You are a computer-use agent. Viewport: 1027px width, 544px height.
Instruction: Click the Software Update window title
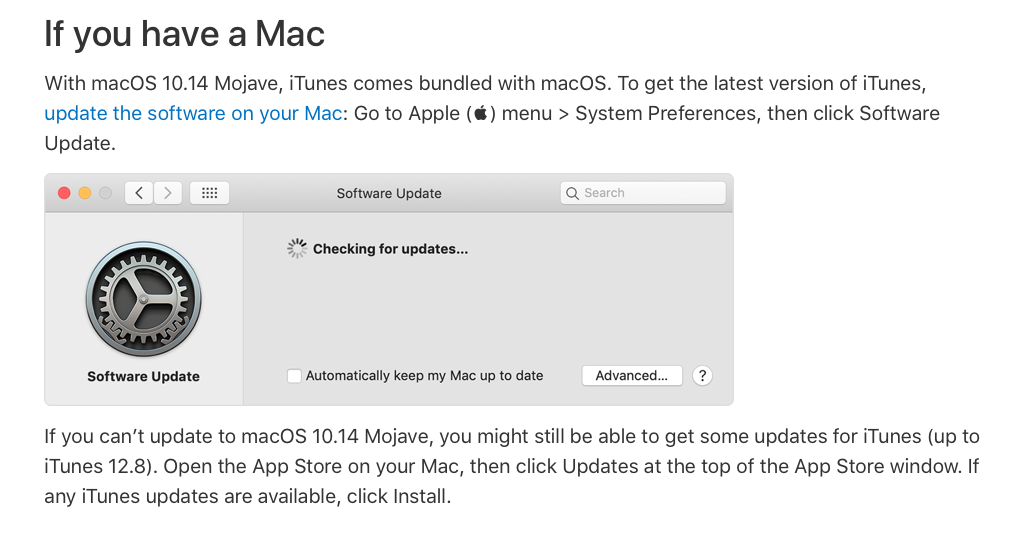(389, 193)
